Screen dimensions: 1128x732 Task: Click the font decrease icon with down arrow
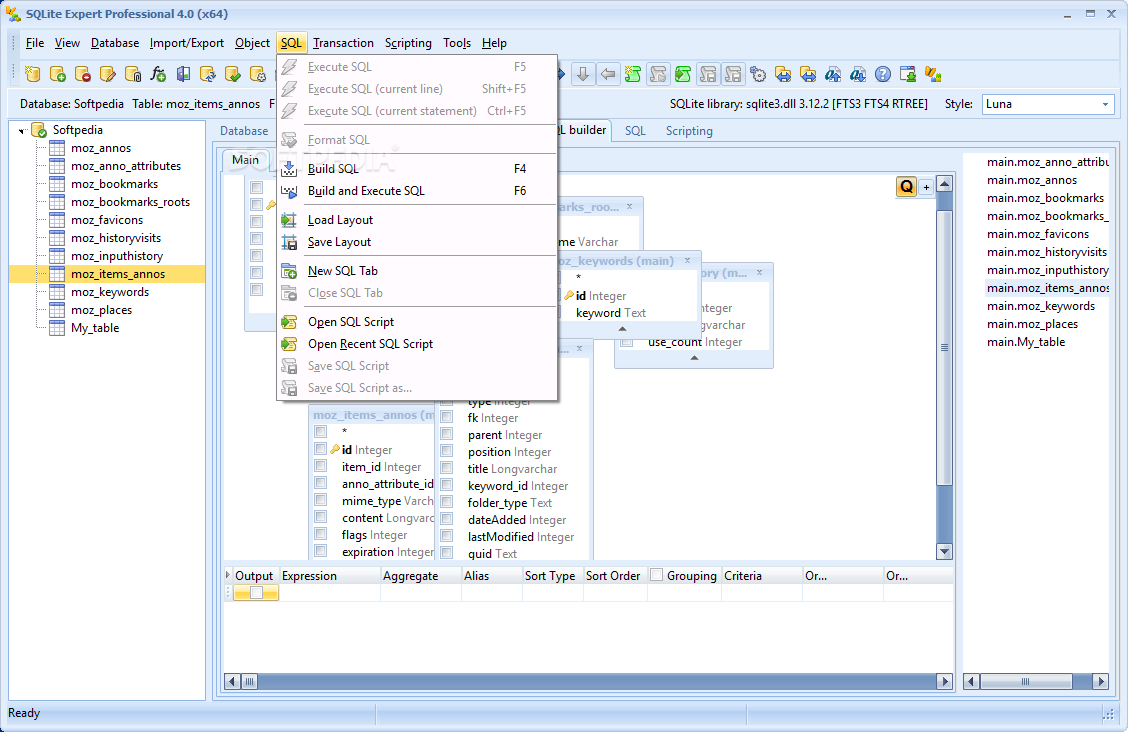point(858,74)
